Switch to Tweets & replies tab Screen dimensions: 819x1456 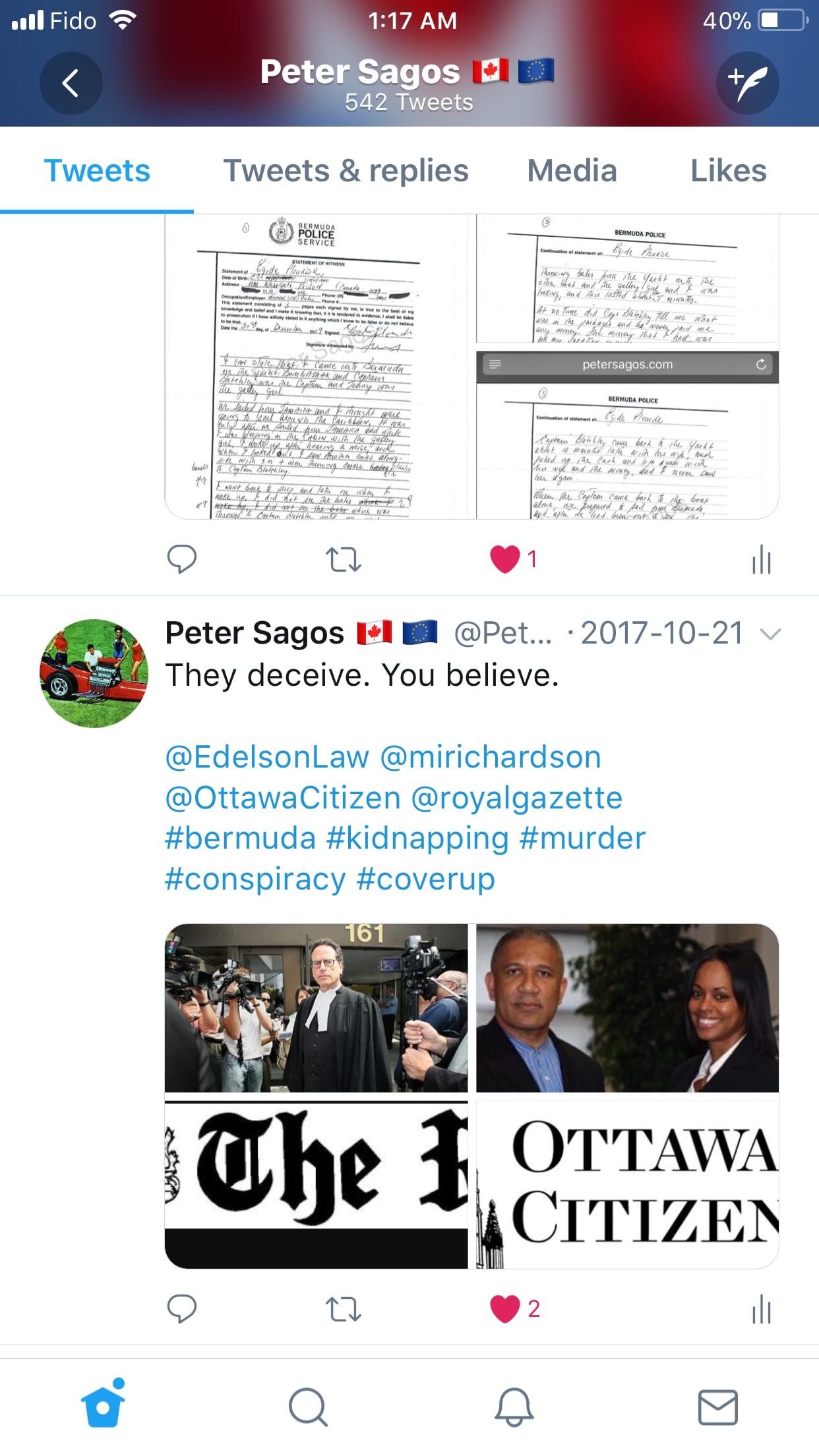click(x=346, y=171)
